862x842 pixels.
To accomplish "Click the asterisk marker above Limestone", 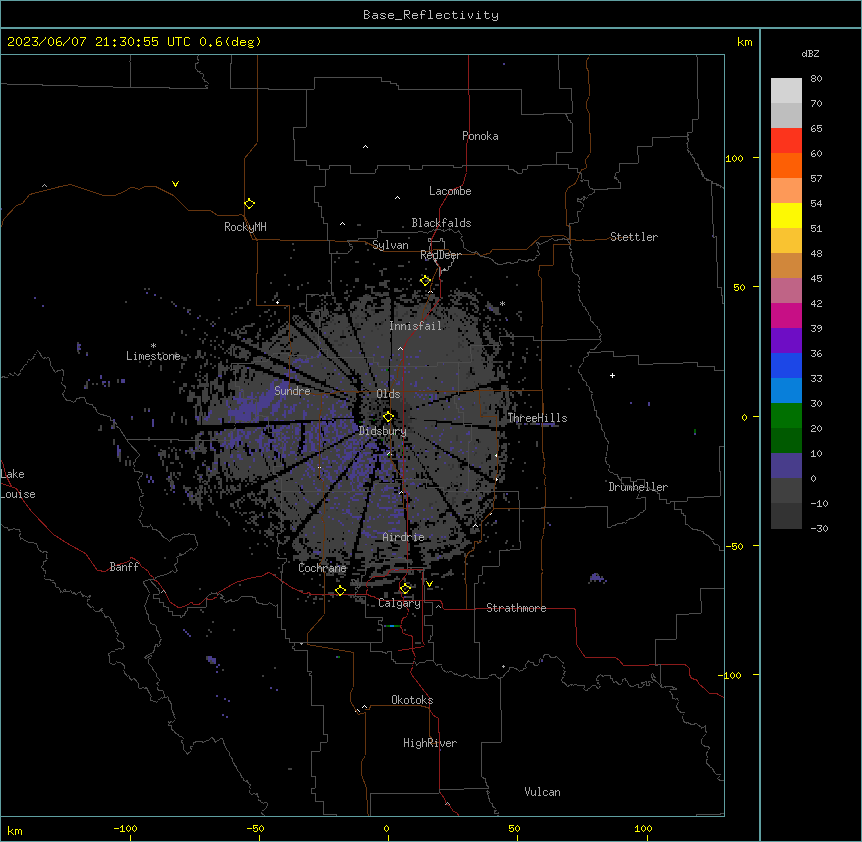I will tap(153, 346).
